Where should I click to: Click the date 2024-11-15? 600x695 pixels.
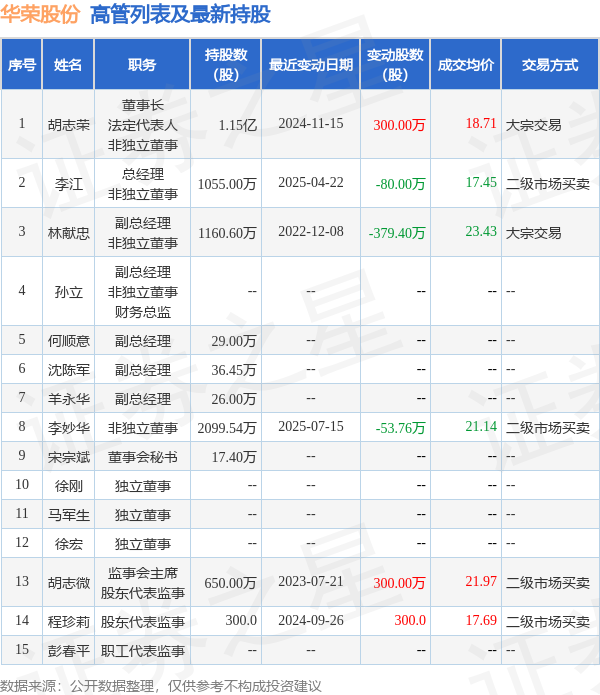point(311,123)
